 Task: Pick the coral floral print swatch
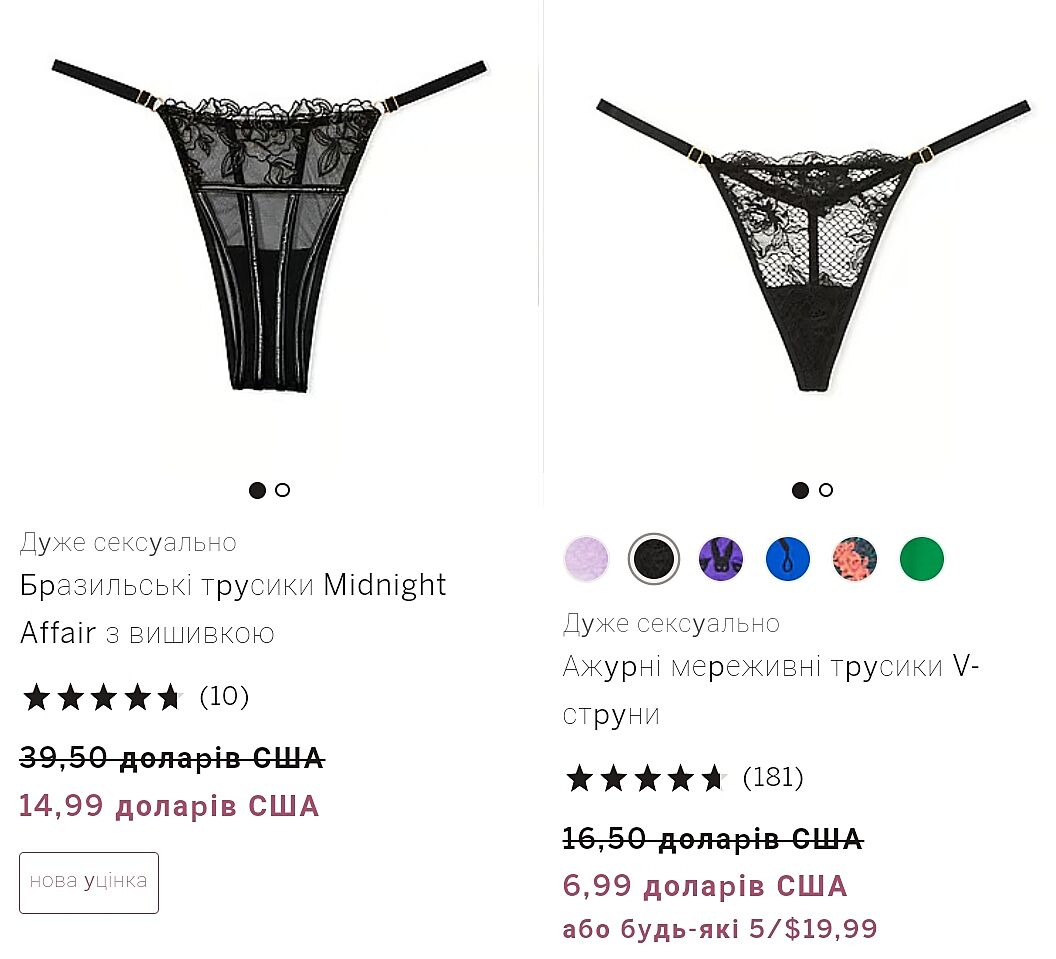pyautogui.click(x=855, y=559)
